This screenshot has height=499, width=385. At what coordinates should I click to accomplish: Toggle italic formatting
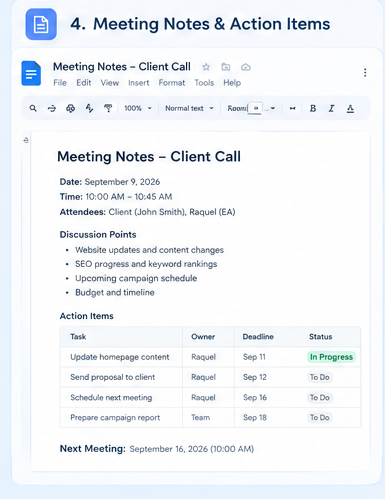pos(331,108)
